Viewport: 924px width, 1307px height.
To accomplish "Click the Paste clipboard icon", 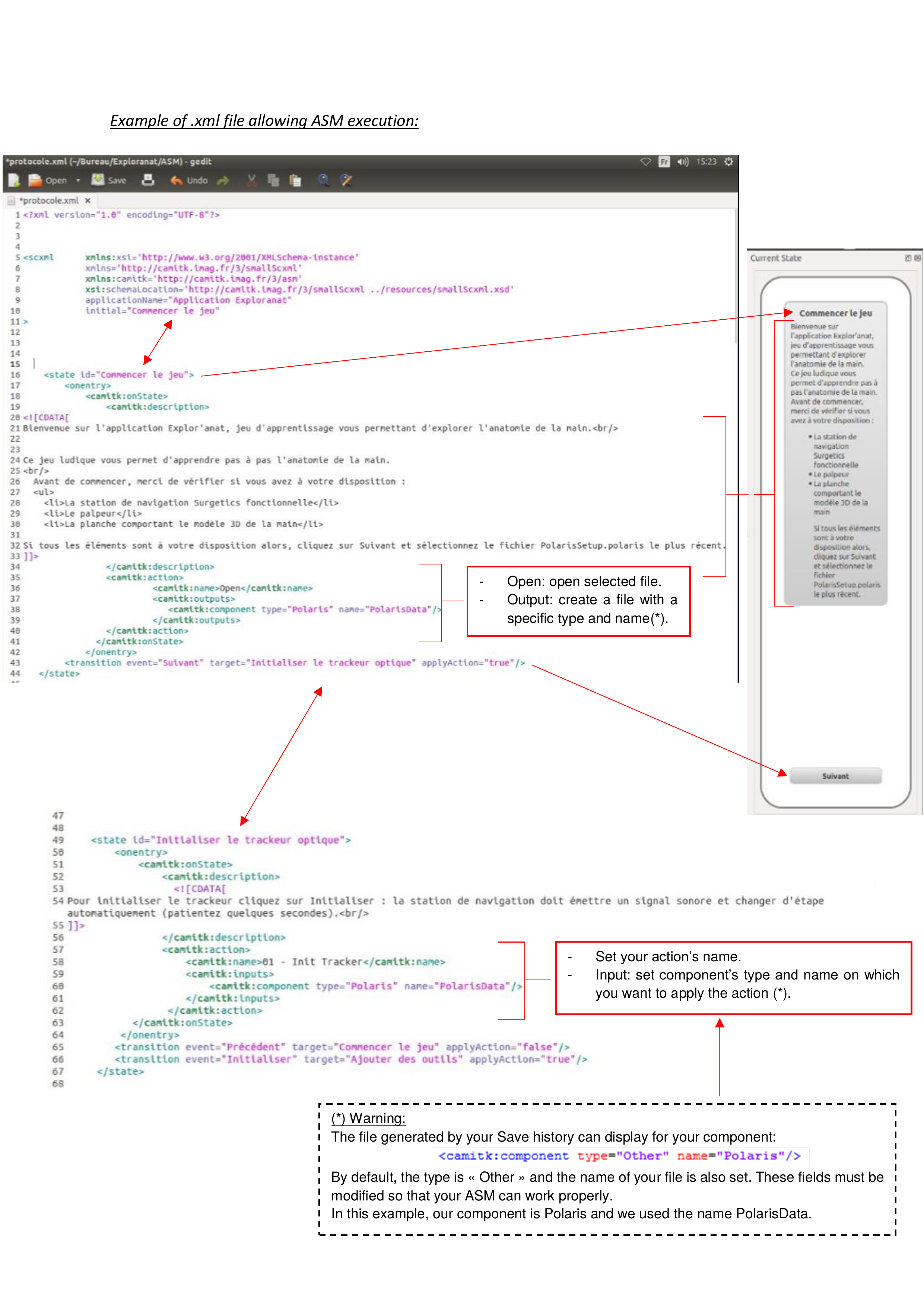I will tap(295, 180).
